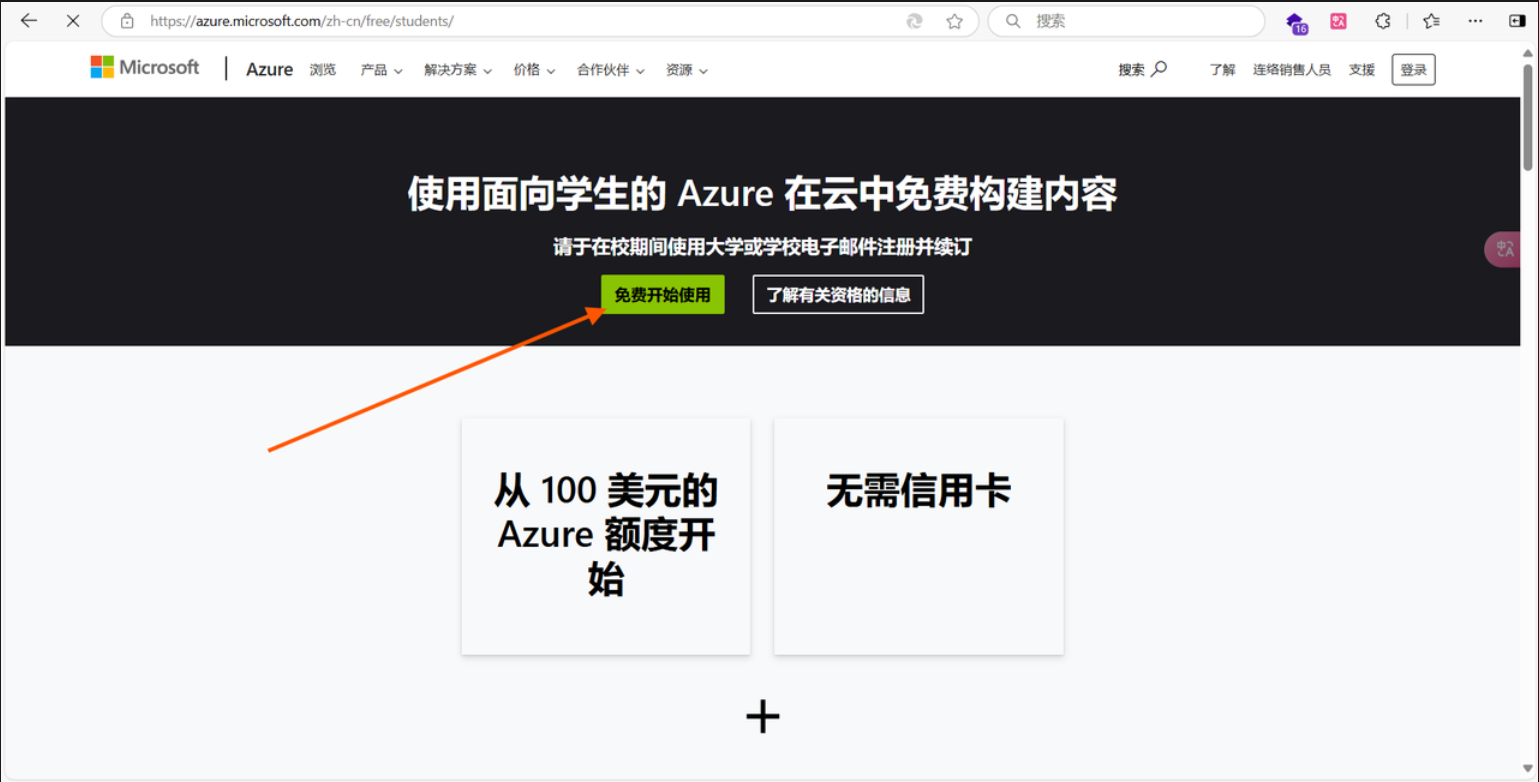
Task: Click the 了解有关资格的信息 button
Action: point(838,295)
